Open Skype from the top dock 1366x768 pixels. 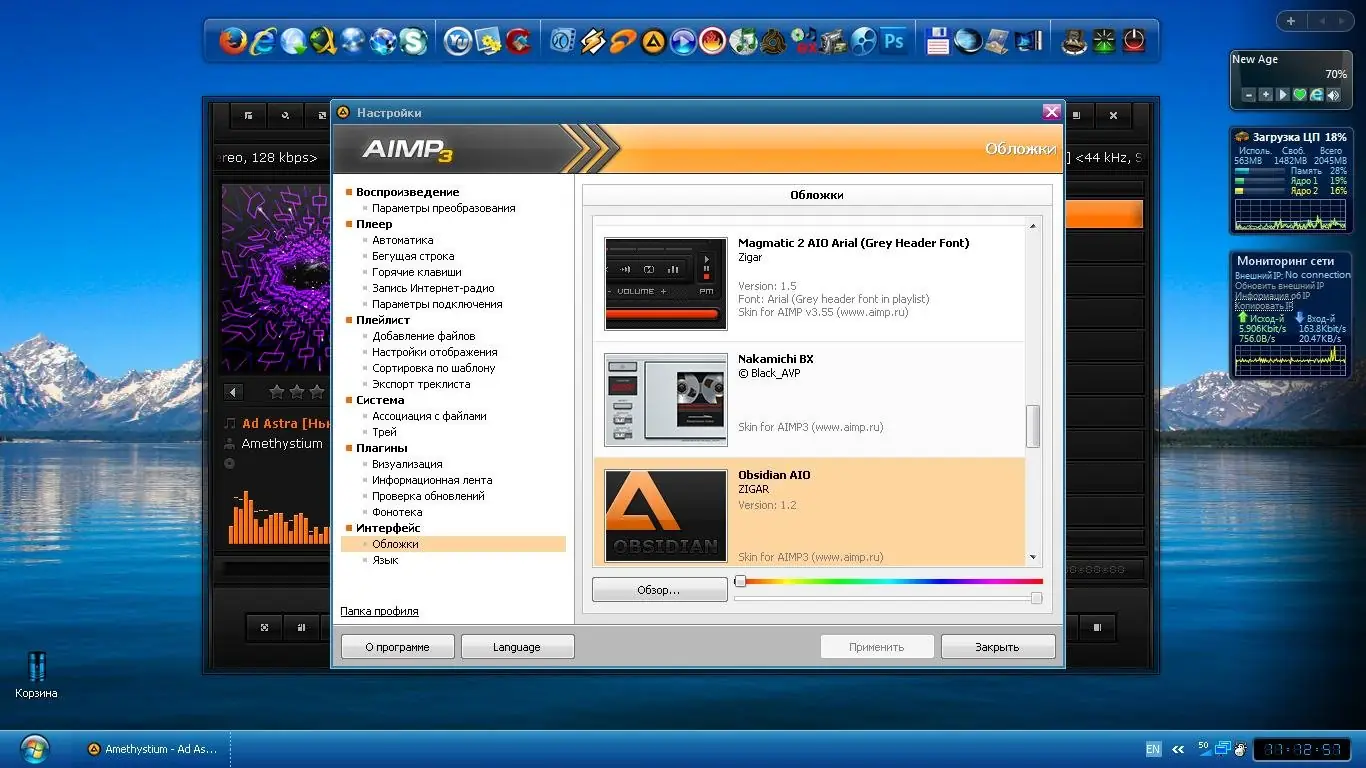tap(413, 41)
